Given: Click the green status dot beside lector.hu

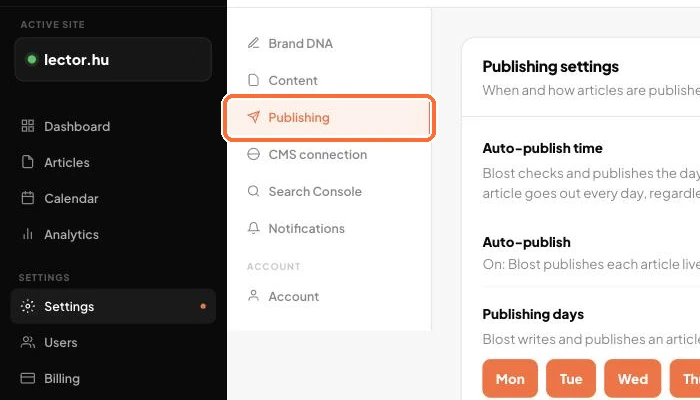Looking at the screenshot, I should [x=32, y=59].
